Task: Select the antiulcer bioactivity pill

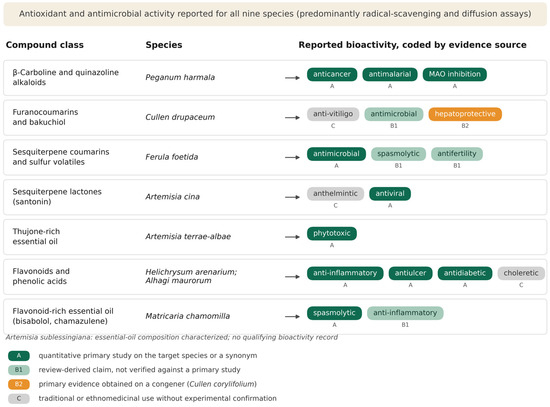Action: tap(410, 273)
